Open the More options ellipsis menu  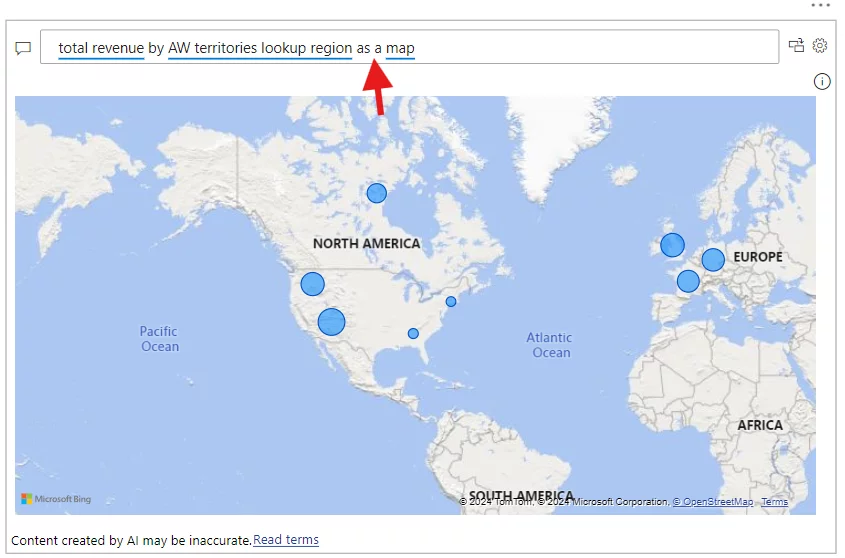point(821,5)
